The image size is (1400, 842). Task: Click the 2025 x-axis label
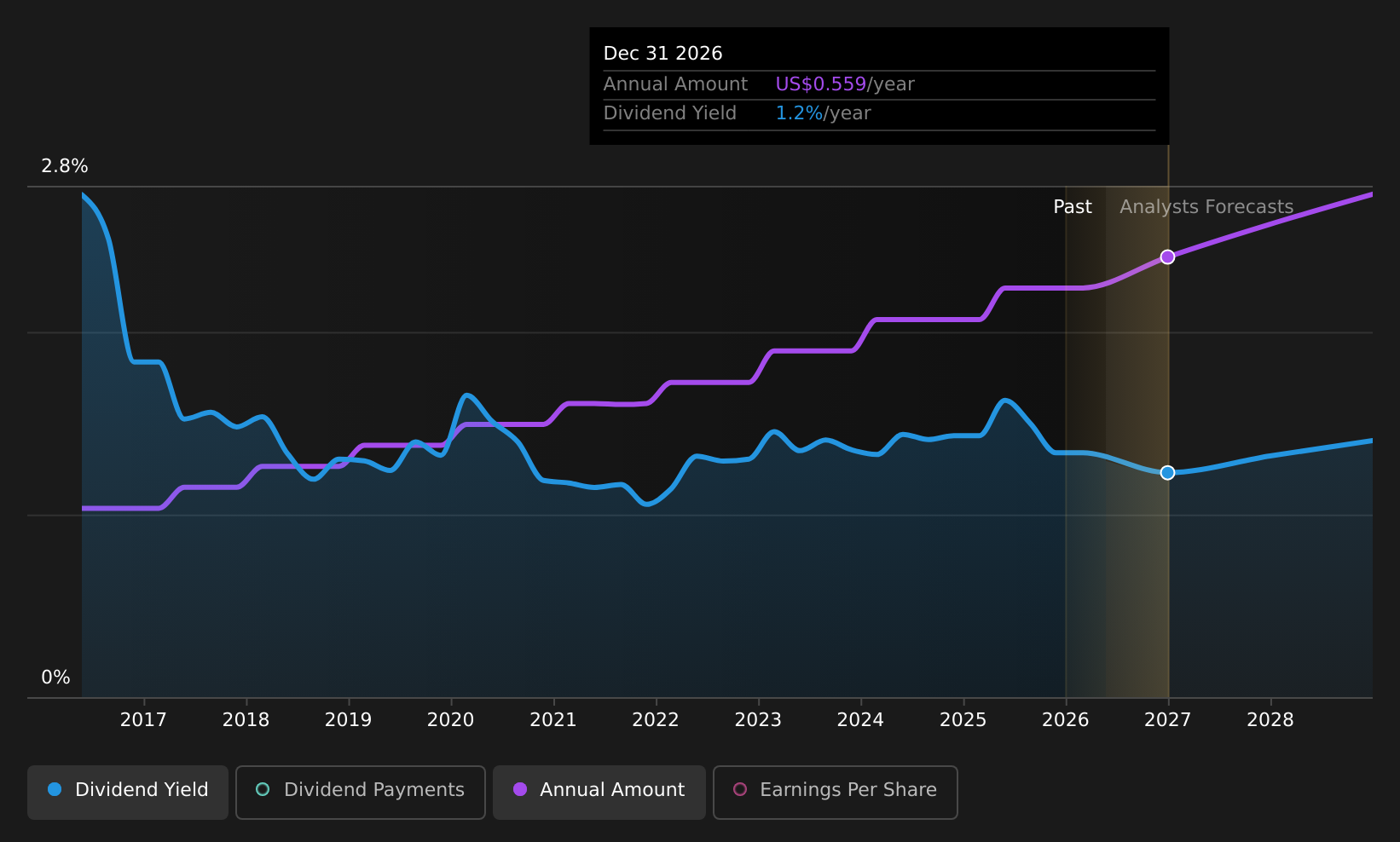click(963, 720)
